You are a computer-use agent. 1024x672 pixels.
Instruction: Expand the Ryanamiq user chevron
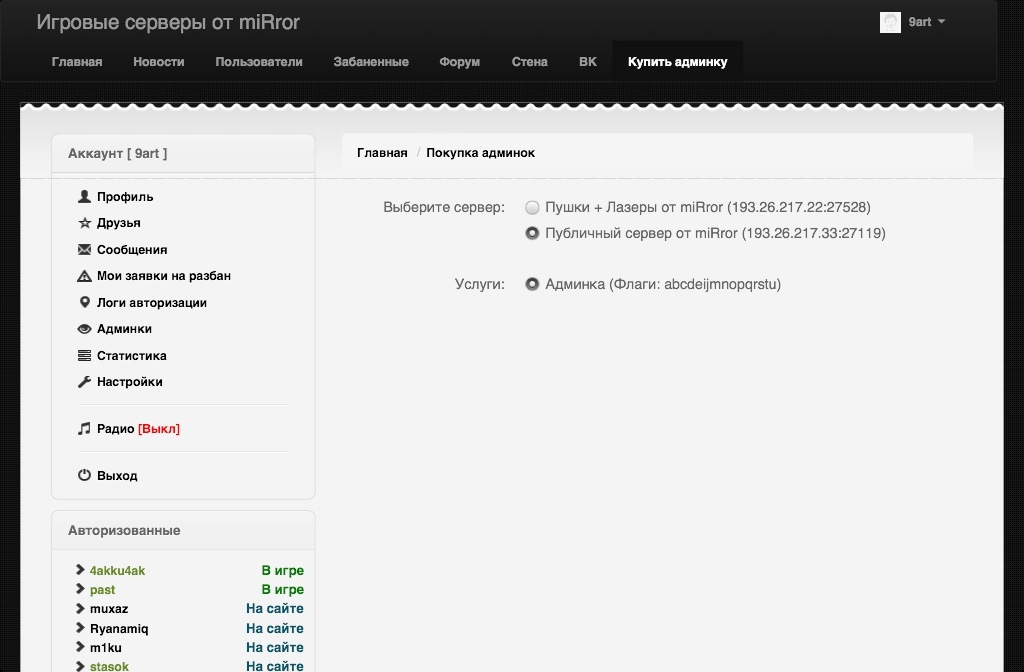coord(80,628)
